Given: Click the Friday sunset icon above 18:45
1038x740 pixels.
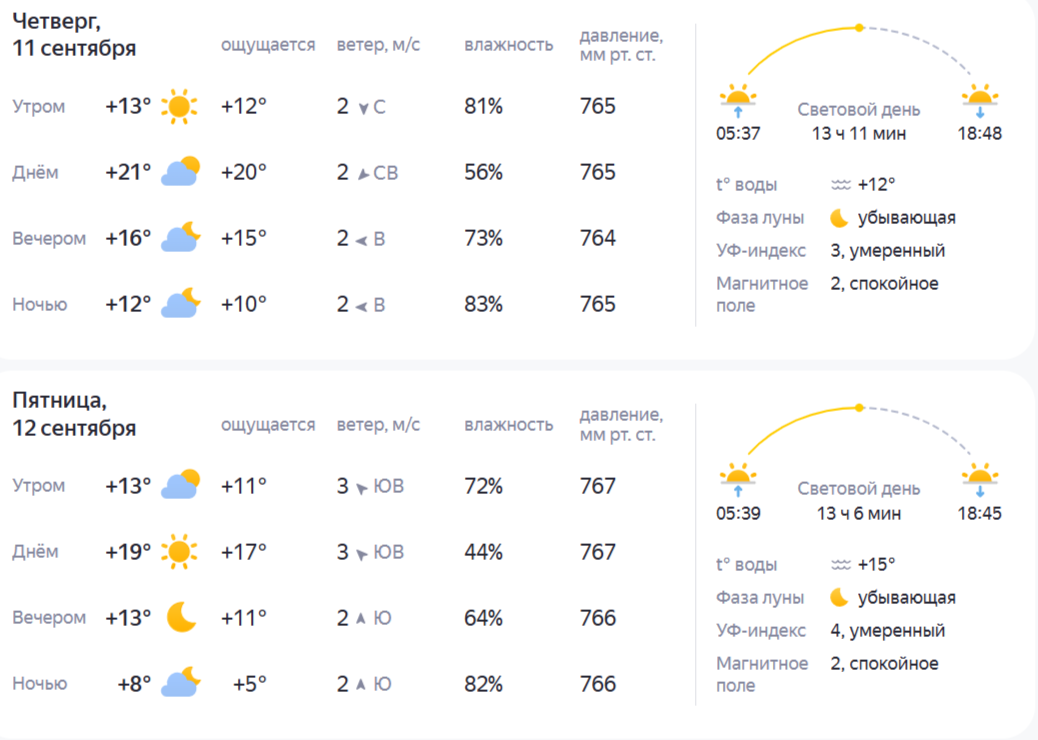Looking at the screenshot, I should pos(980,480).
